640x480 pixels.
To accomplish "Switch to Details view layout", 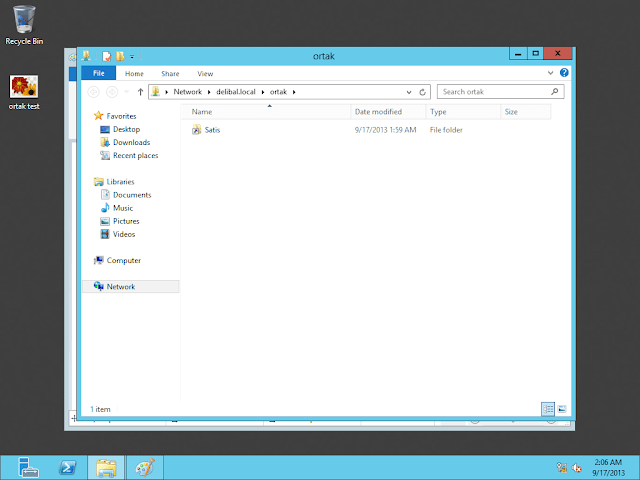I will click(x=548, y=409).
